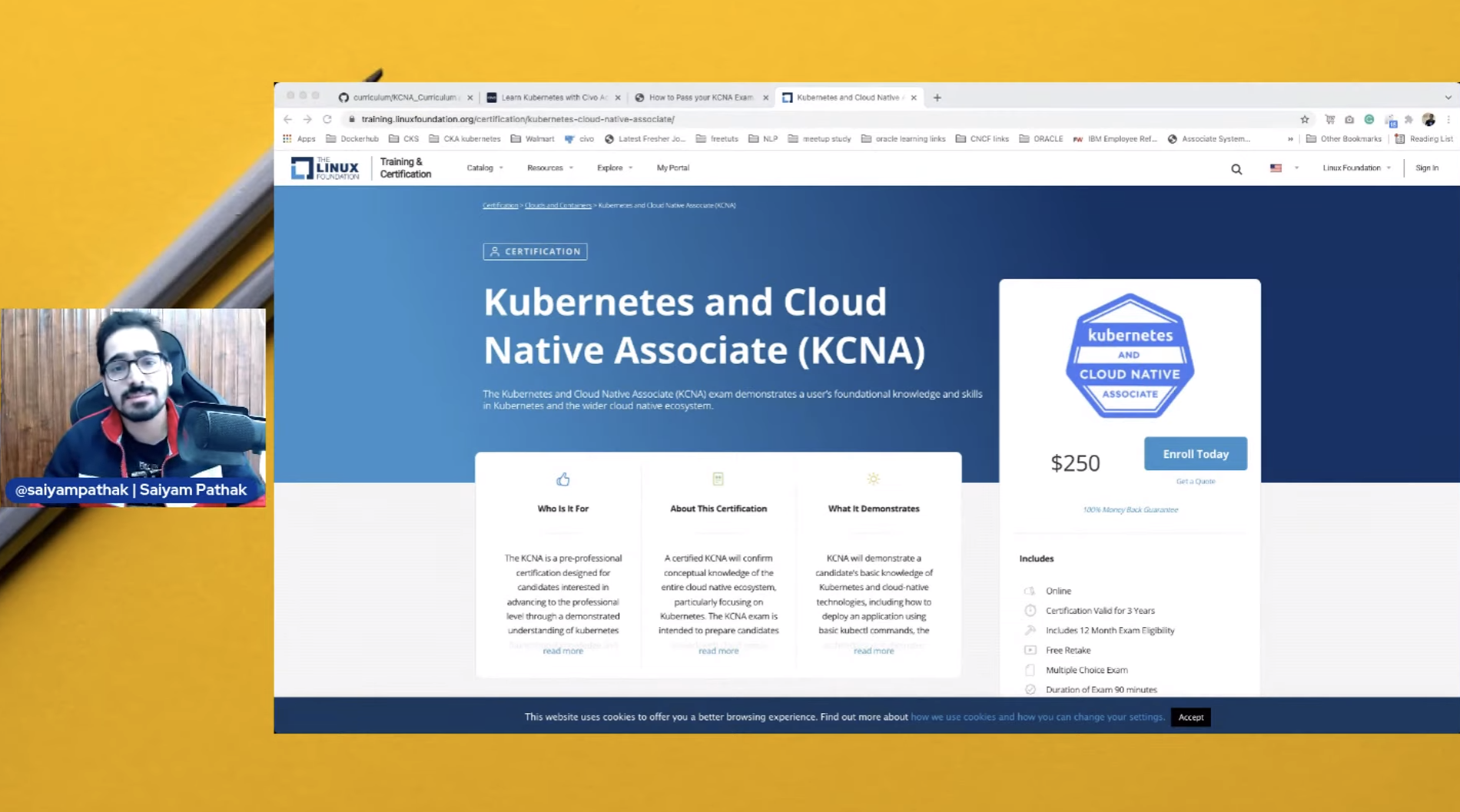This screenshot has height=812, width=1460.
Task: Bookmark this page with star icon
Action: (1305, 119)
